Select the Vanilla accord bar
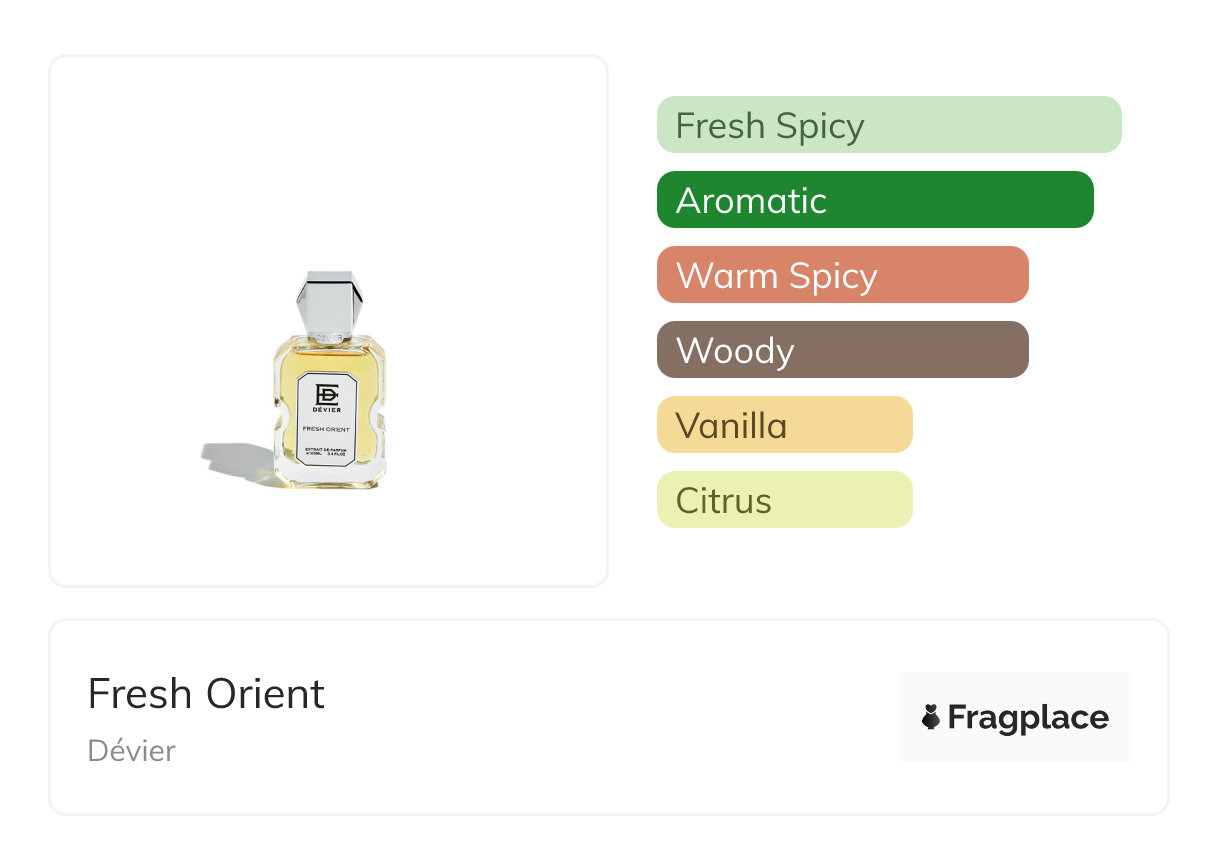 (x=784, y=425)
